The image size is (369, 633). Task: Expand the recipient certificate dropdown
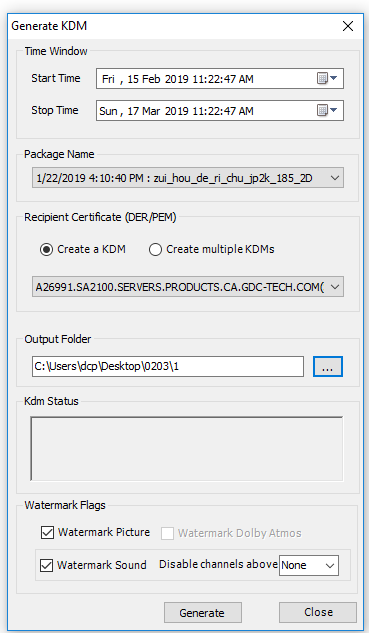[188, 287]
